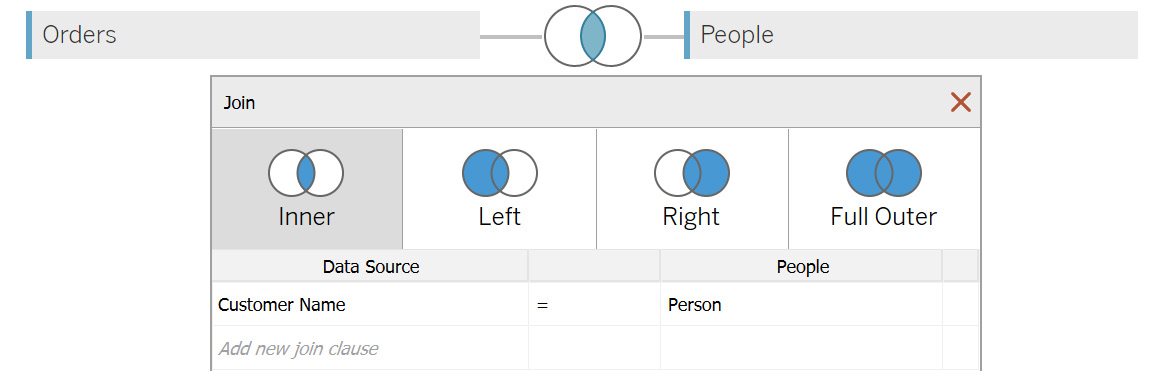Select the Inner join Venn diagram icon
1149x371 pixels.
306,173
